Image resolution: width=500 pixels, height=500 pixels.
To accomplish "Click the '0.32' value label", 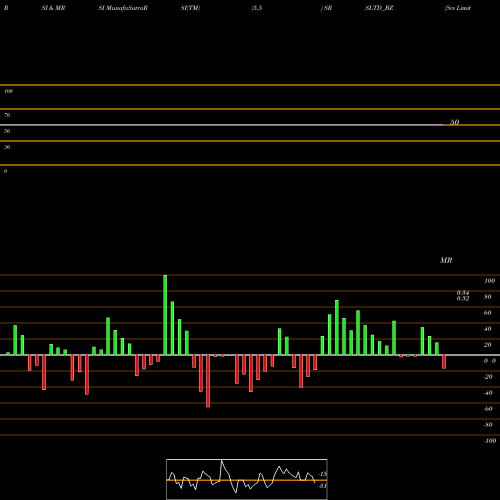I will 463,298.
